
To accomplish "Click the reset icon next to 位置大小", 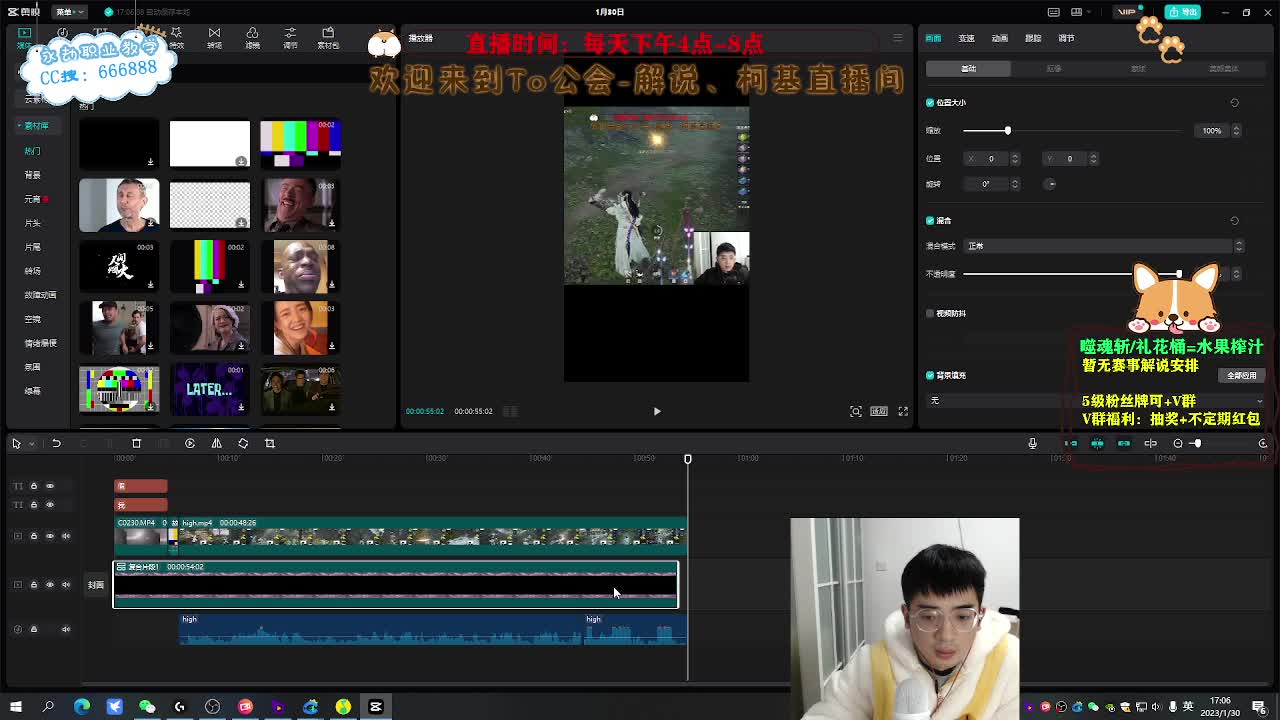I will pyautogui.click(x=1233, y=102).
